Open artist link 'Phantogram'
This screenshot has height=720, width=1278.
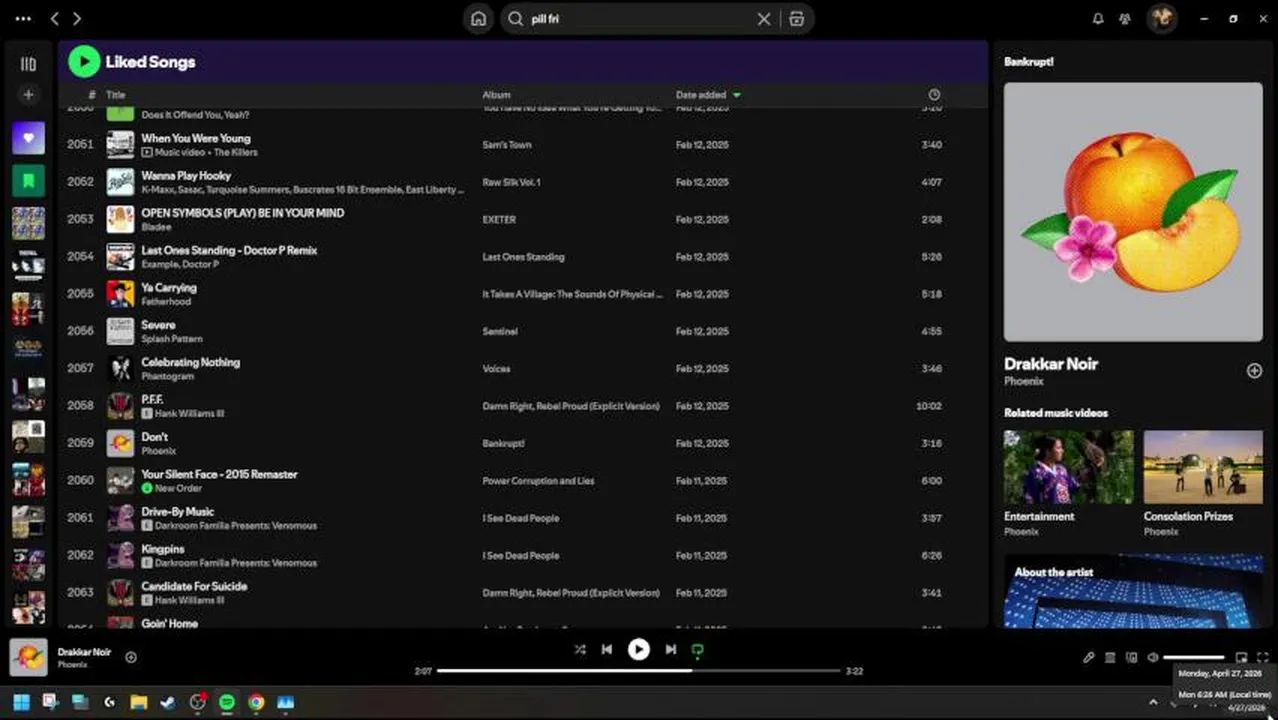pyautogui.click(x=166, y=377)
